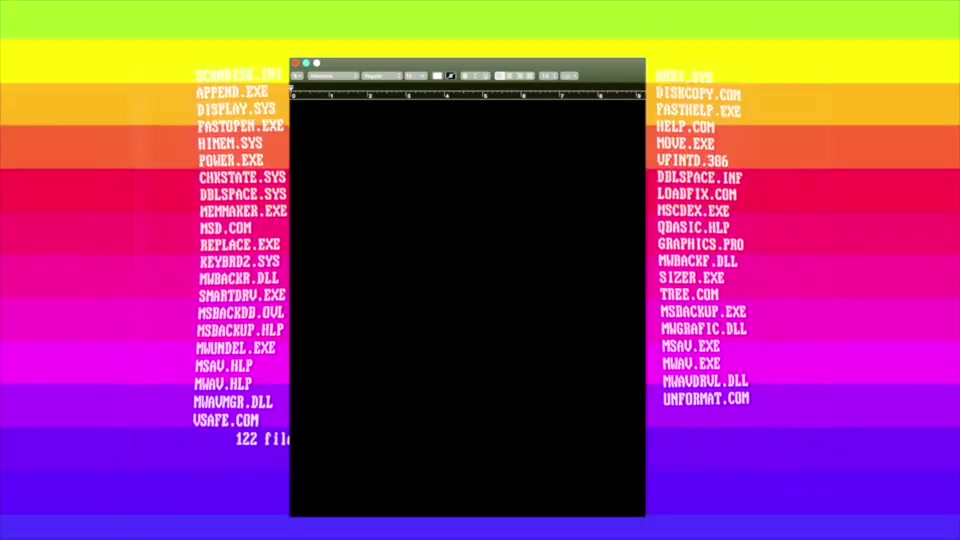
Task: Click the white zoom window button
Action: coord(317,63)
